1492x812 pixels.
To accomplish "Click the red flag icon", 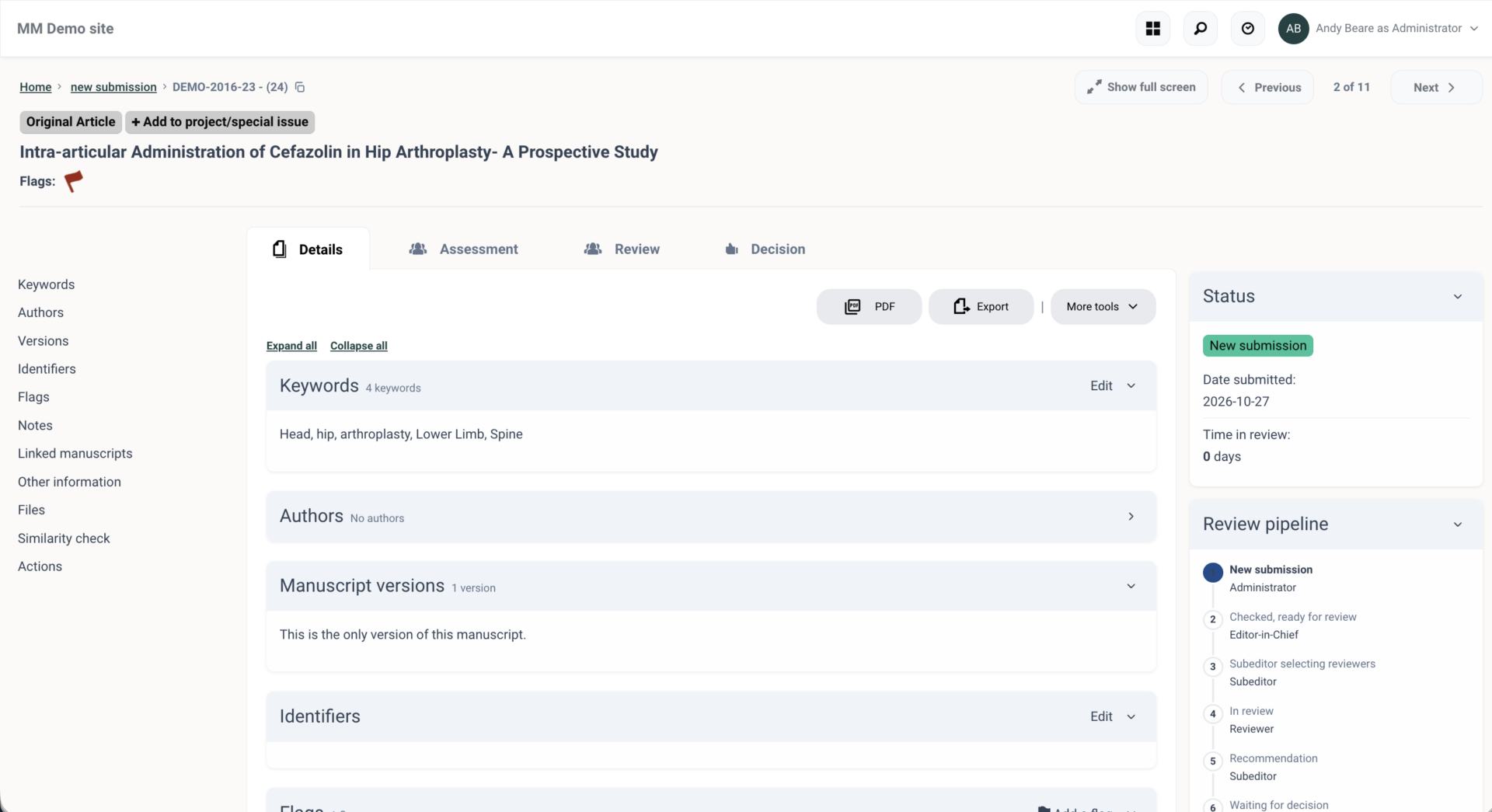I will pos(74,181).
